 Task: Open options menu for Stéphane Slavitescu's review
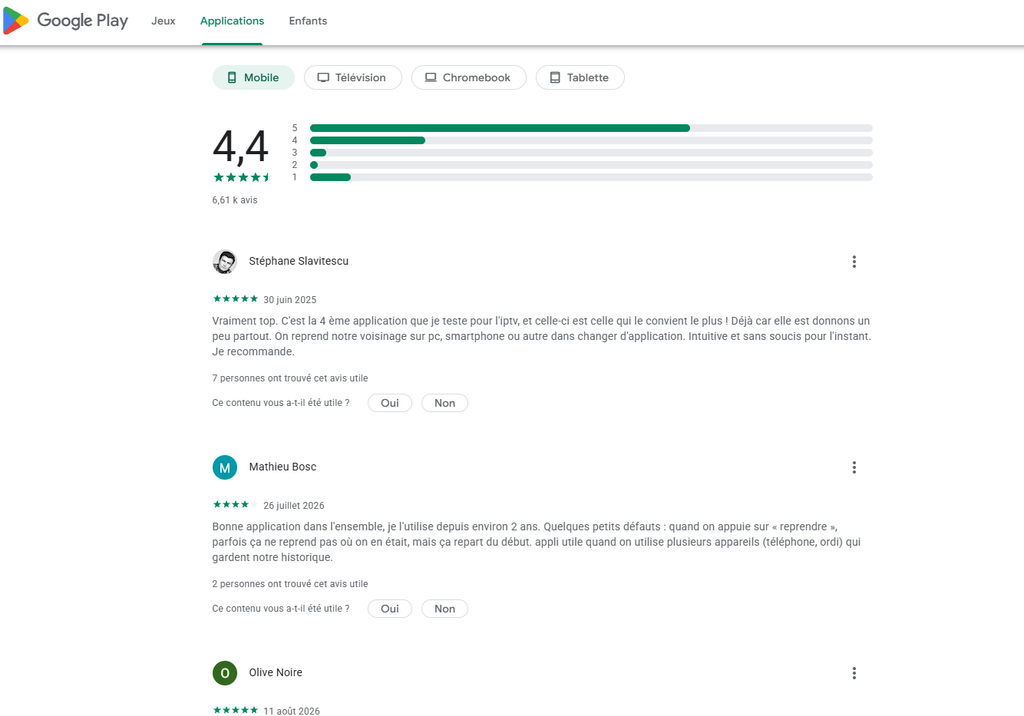coord(854,262)
